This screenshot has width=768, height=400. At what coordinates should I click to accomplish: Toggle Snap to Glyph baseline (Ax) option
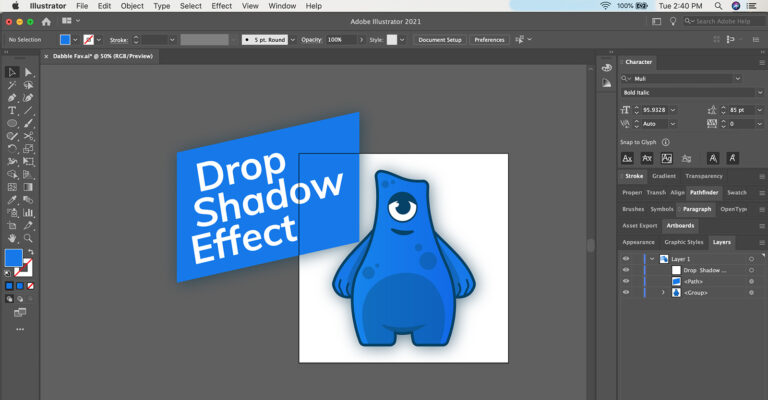tap(627, 158)
